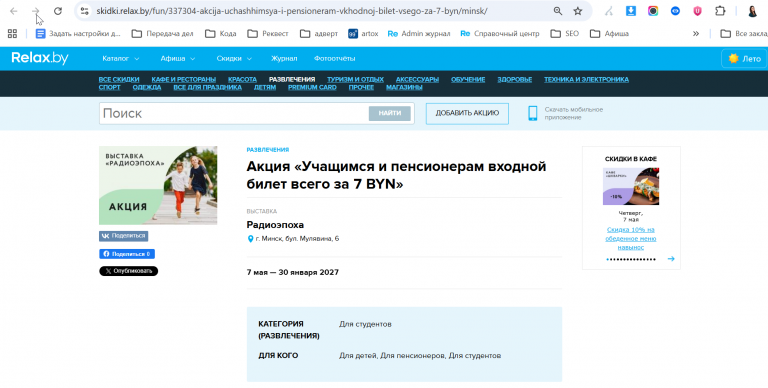Viewport: 768px width, 388px height.
Task: Select 'Аксессуары' category
Action: pyautogui.click(x=417, y=79)
